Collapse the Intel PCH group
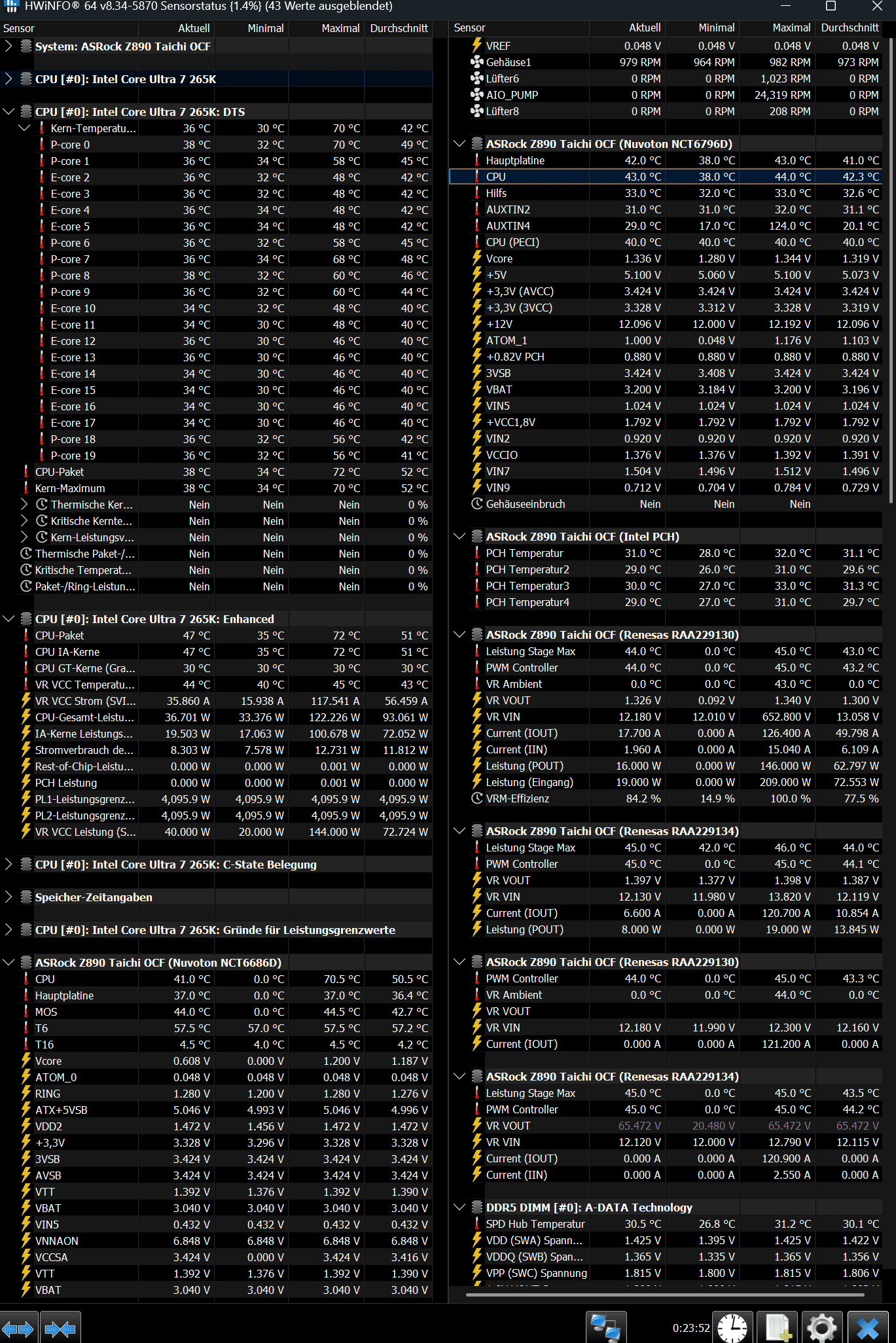Screen dimensions: 896x1343 tap(459, 537)
